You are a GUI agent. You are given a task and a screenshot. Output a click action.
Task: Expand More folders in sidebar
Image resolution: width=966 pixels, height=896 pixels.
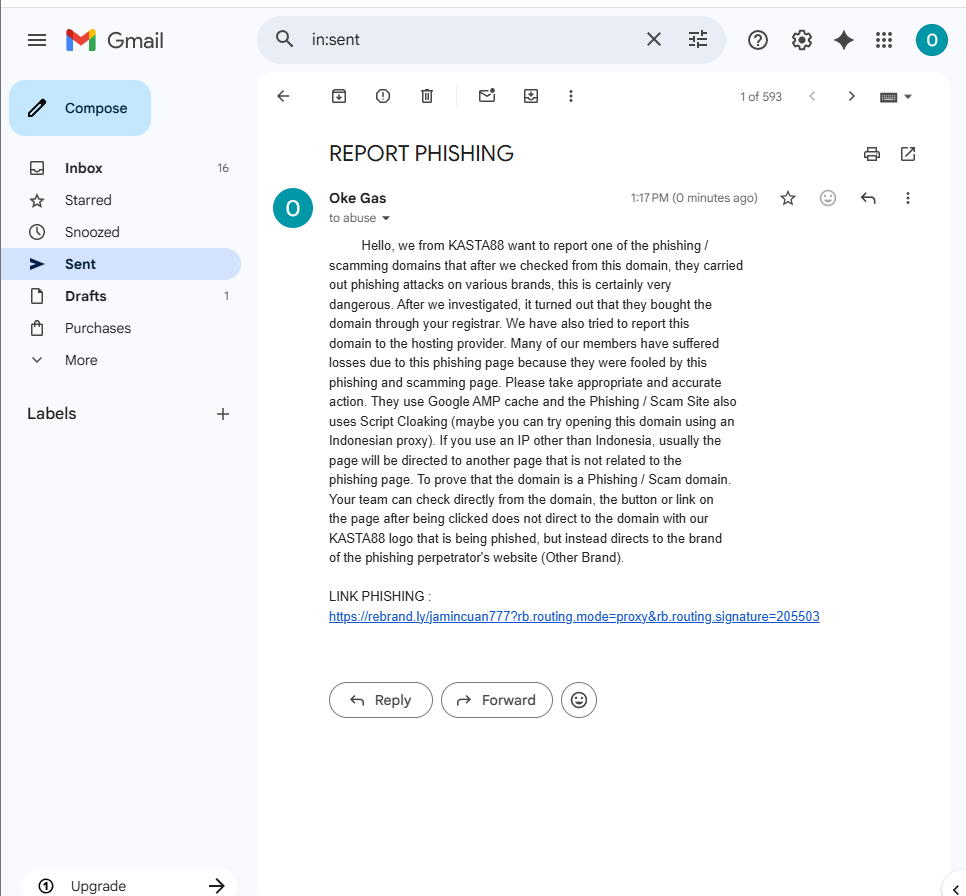121,360
